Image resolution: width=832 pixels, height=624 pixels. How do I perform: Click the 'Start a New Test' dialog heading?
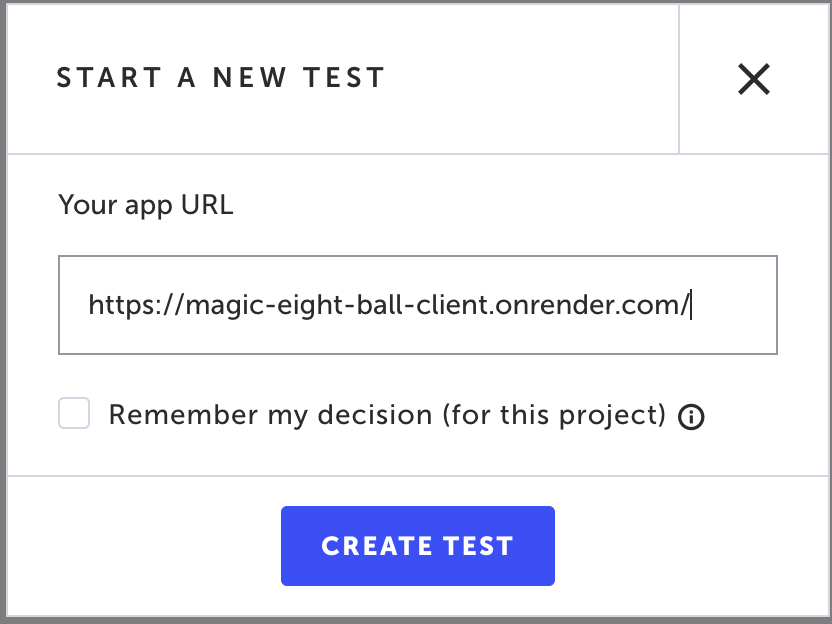220,78
